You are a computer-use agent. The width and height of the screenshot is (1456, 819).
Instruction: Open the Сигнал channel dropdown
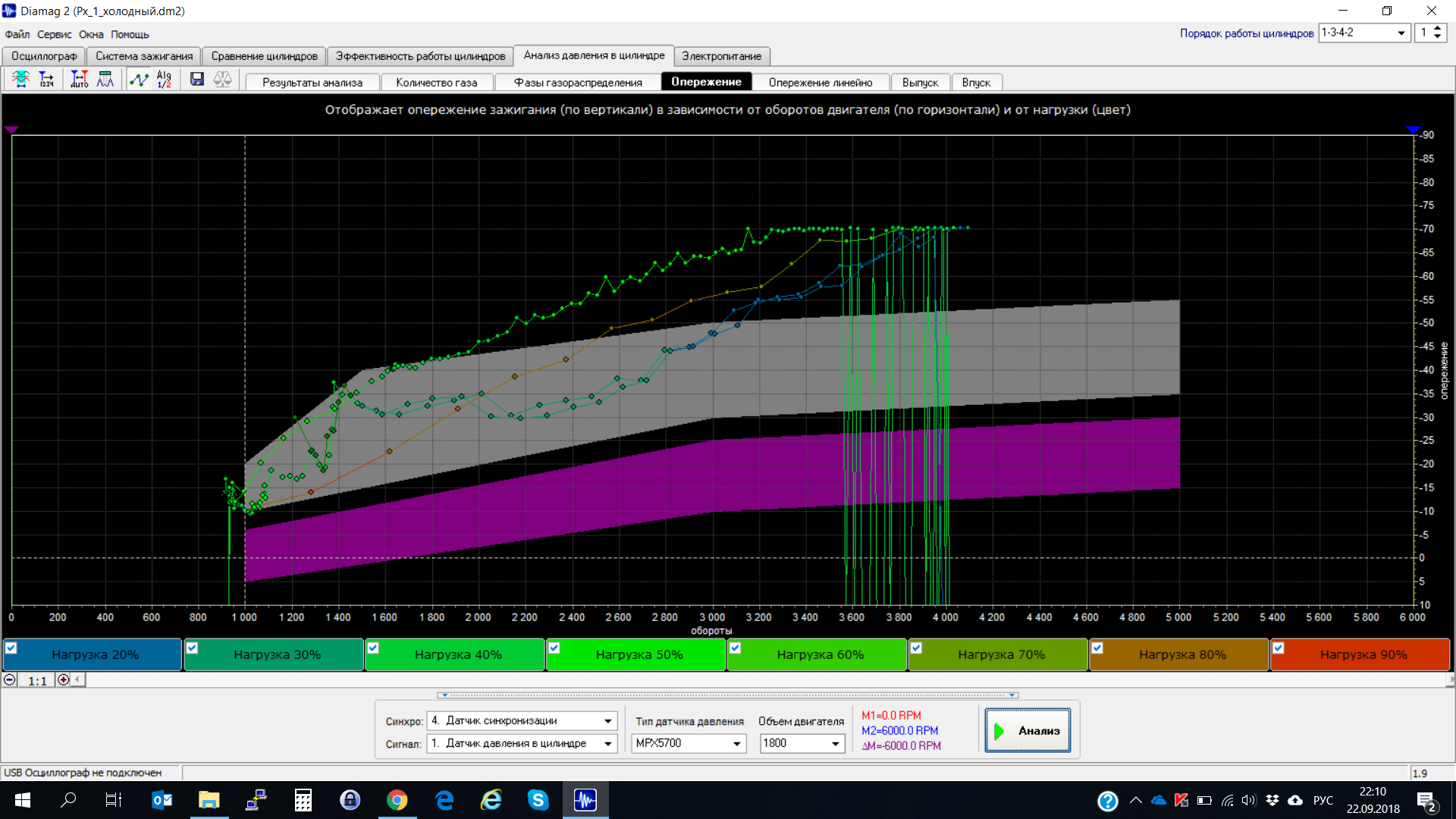[x=522, y=743]
